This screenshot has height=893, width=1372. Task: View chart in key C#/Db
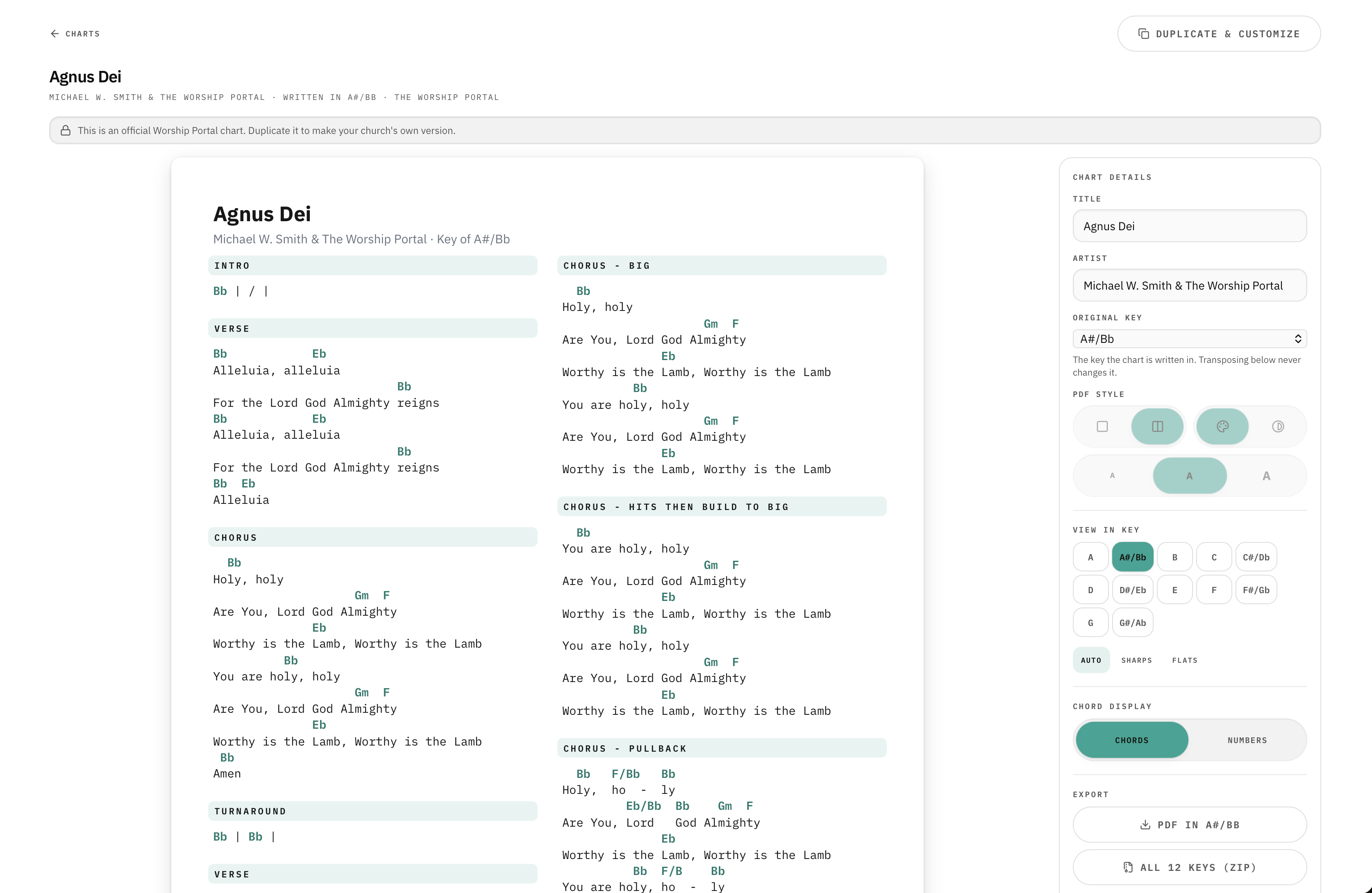coord(1256,557)
